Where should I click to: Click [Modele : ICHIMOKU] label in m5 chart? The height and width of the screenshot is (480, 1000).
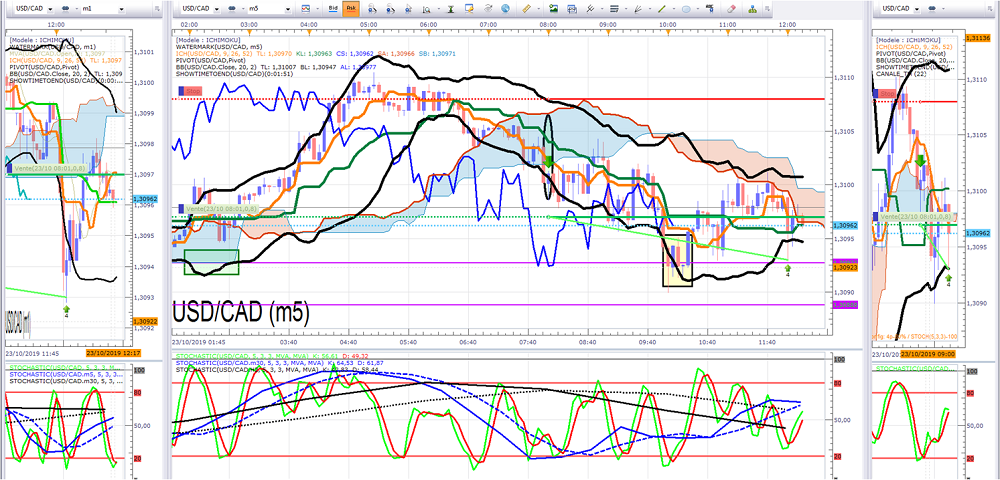point(207,40)
